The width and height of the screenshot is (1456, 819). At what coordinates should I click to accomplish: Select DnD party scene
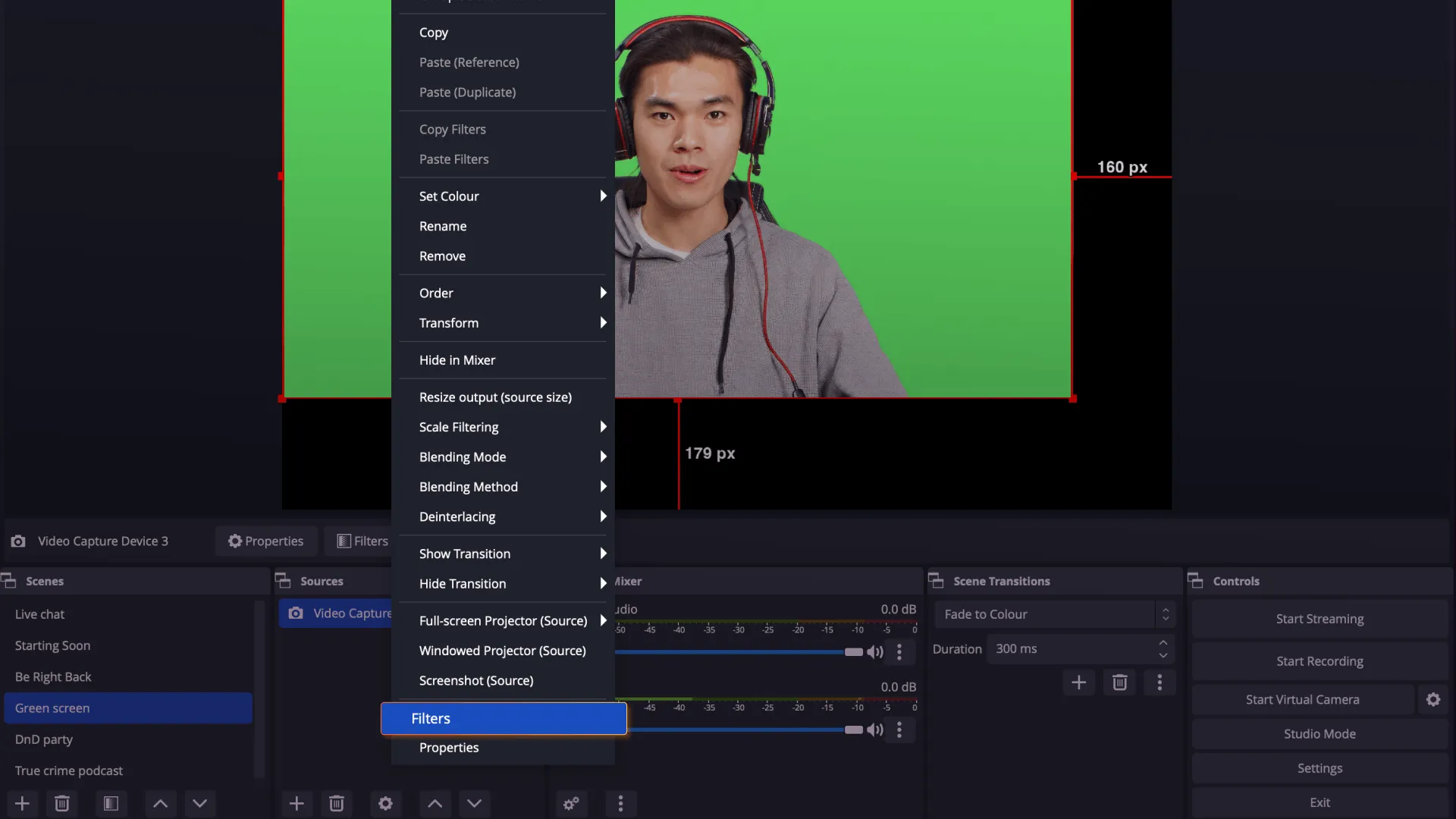click(127, 739)
